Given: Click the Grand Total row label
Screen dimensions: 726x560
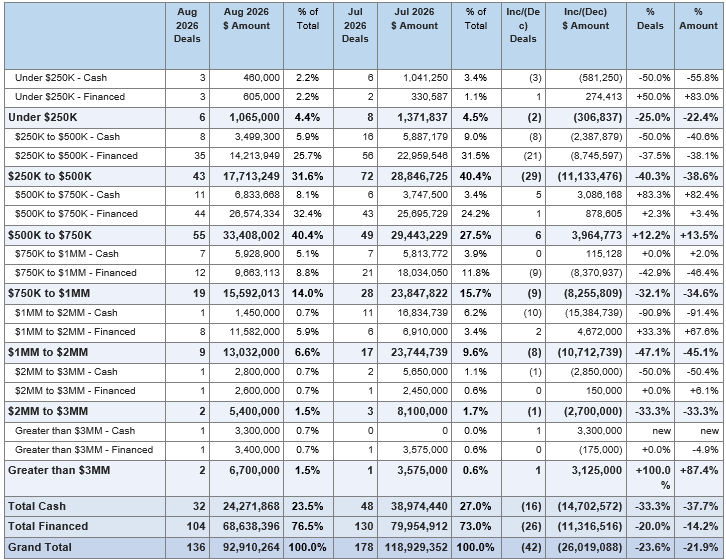Looking at the screenshot, I should pos(39,547).
